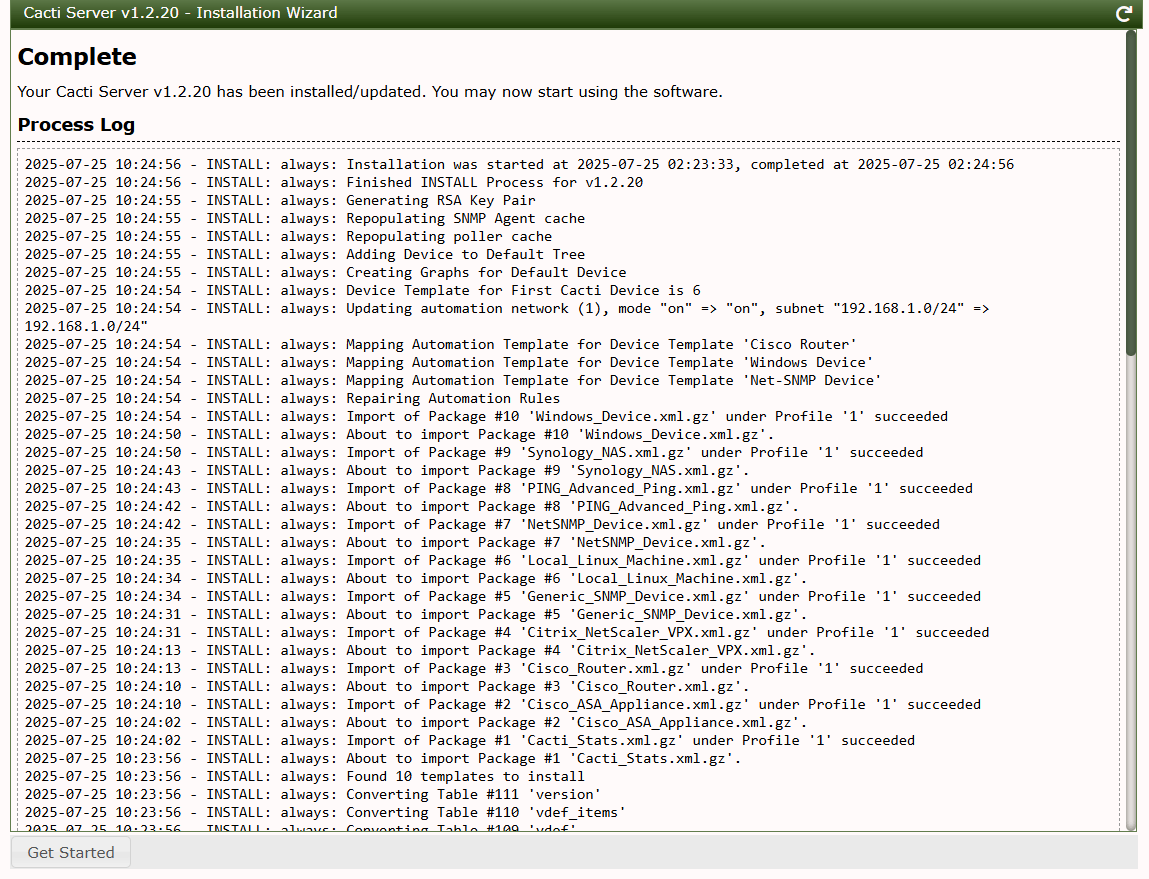This screenshot has height=879, width=1149.
Task: Click the Installation Wizard title text
Action: 180,13
